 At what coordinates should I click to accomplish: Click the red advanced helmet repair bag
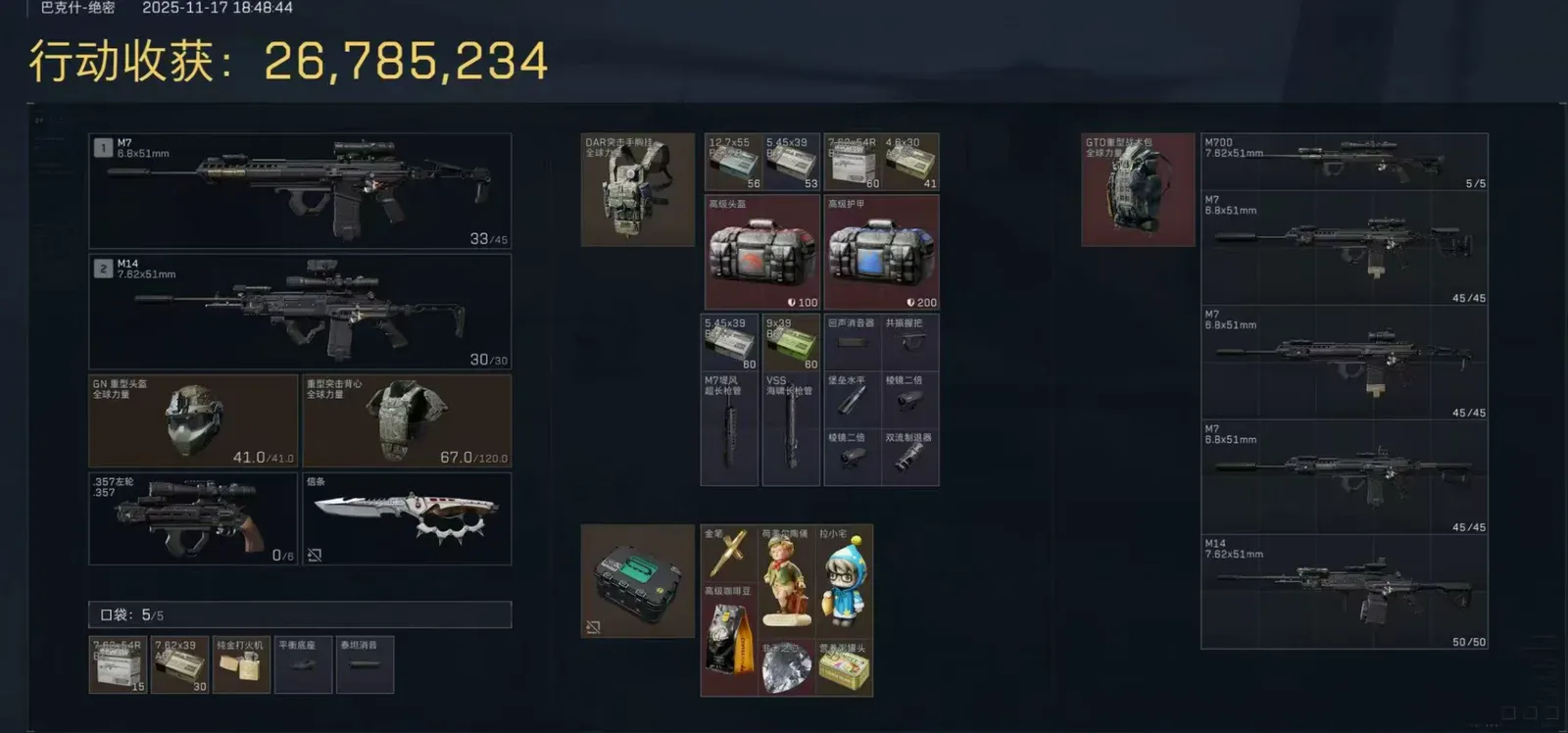click(x=762, y=252)
